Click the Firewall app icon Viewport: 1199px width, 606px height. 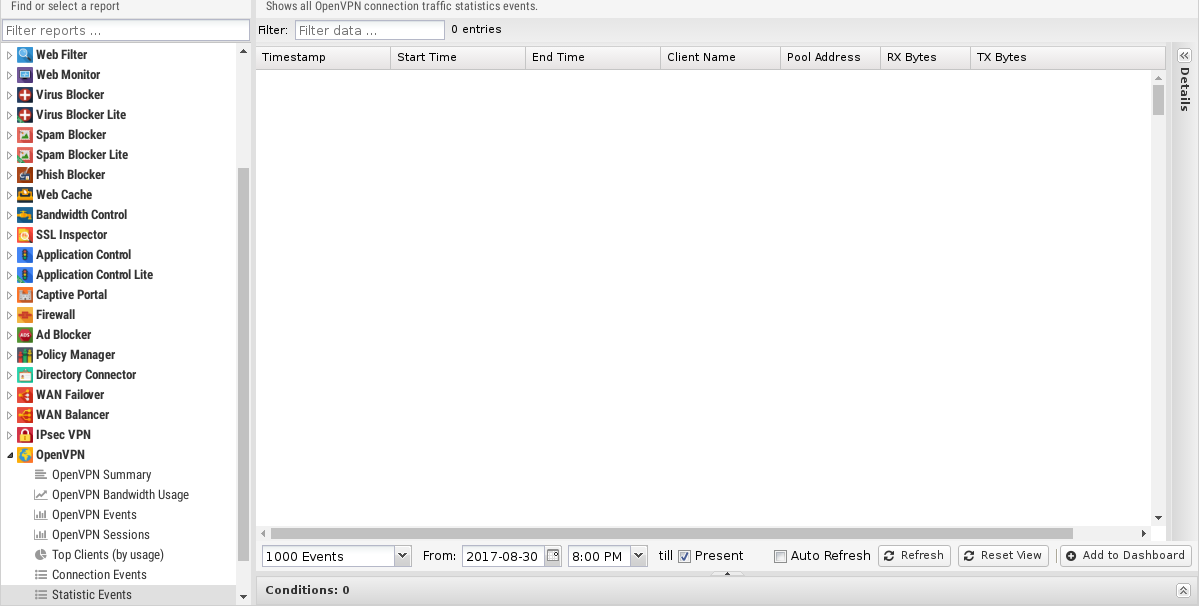[x=24, y=315]
